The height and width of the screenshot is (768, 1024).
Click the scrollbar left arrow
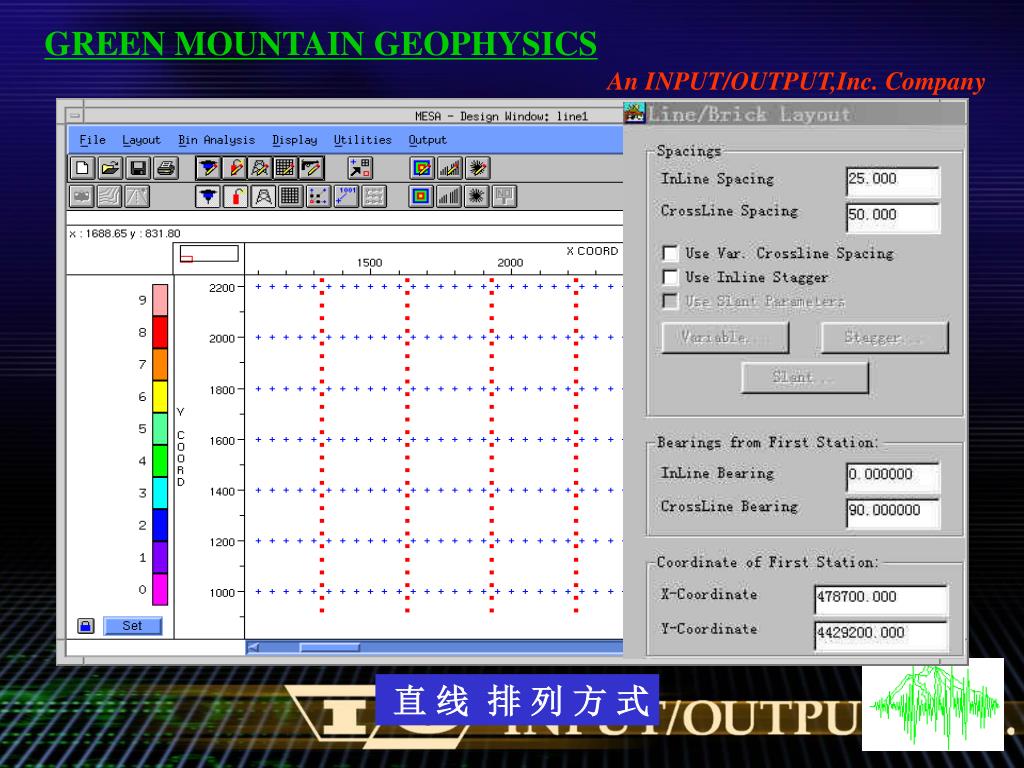(253, 648)
